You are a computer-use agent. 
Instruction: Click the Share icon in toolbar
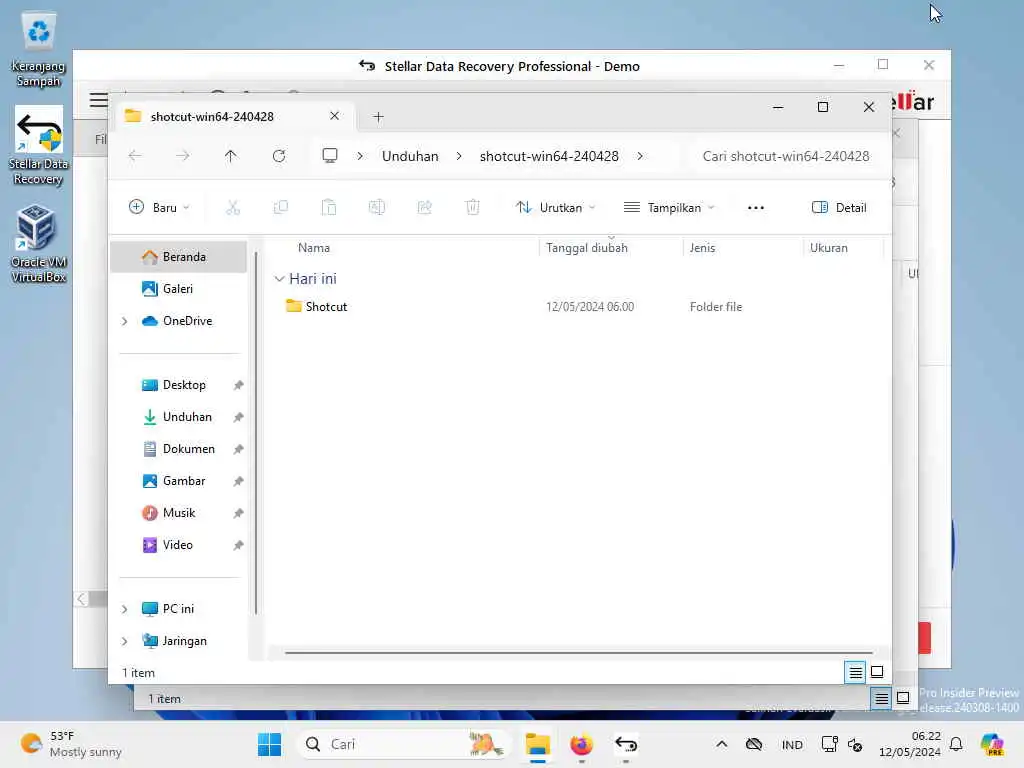(x=424, y=208)
